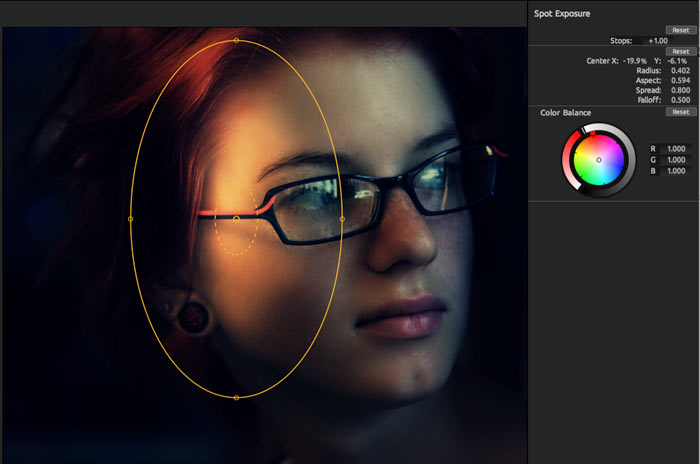Click the Center X -19.9% value

(x=634, y=61)
